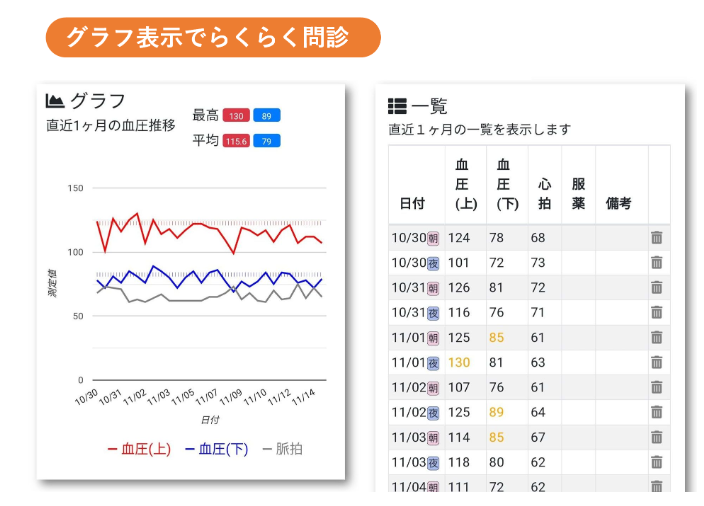This screenshot has height=506, width=704.
Task: Click the list icon beside 一覧
Action: (397, 106)
